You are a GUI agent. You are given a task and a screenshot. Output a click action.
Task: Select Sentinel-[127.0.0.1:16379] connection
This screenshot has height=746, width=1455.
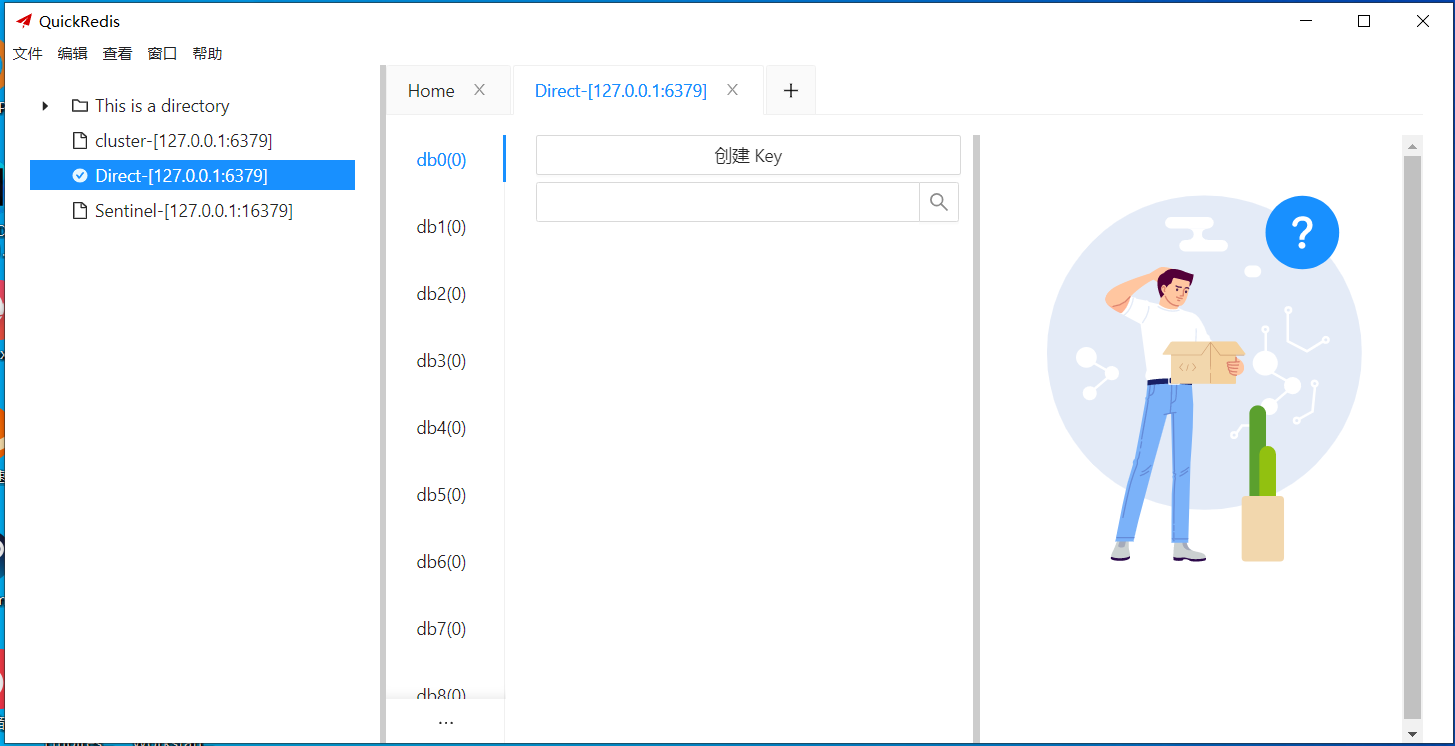pos(194,211)
